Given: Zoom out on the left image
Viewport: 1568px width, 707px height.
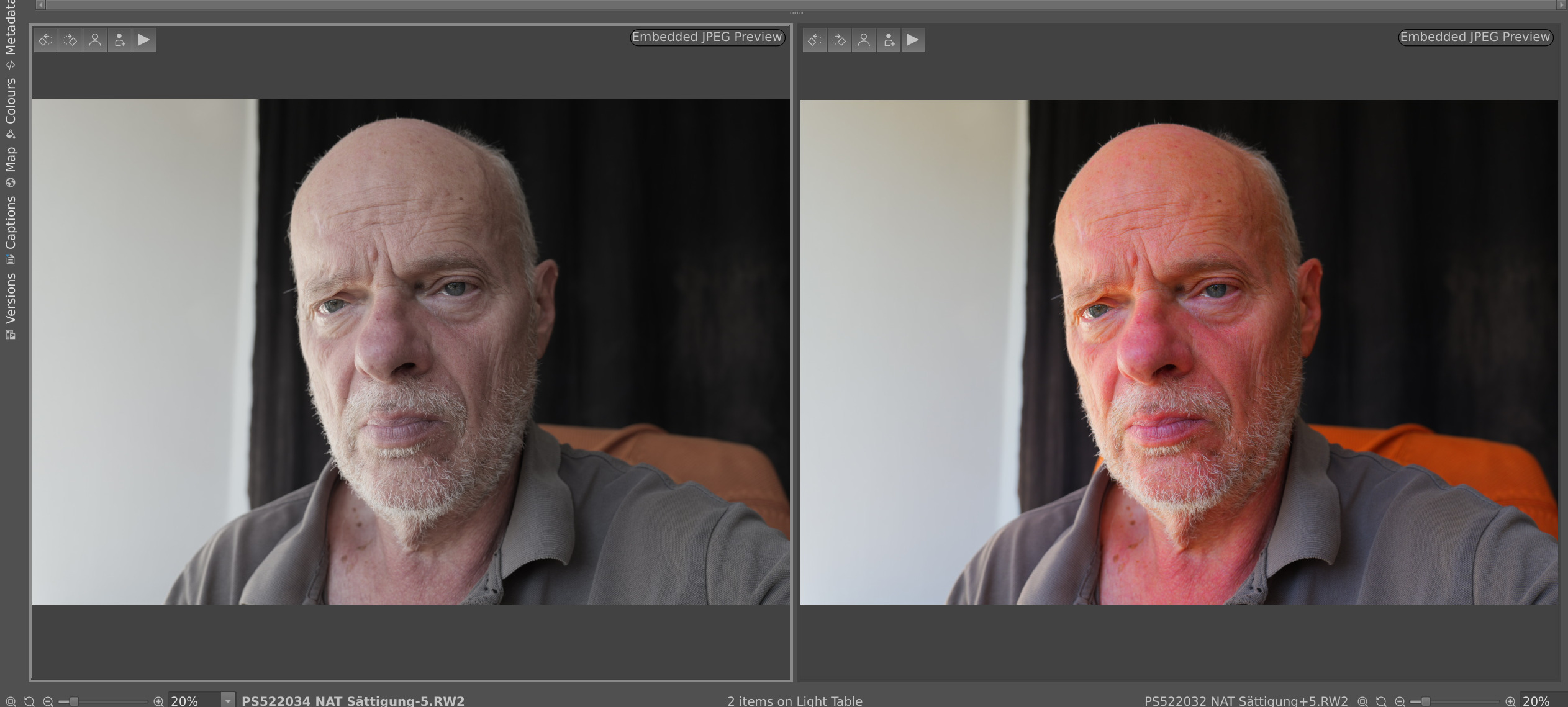Looking at the screenshot, I should (x=48, y=701).
